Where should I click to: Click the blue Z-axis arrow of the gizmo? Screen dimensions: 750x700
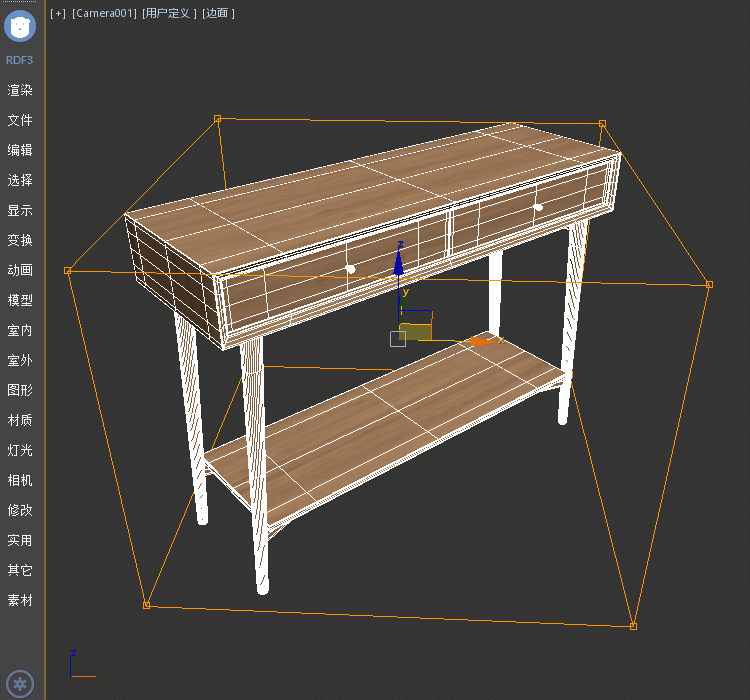tap(398, 262)
